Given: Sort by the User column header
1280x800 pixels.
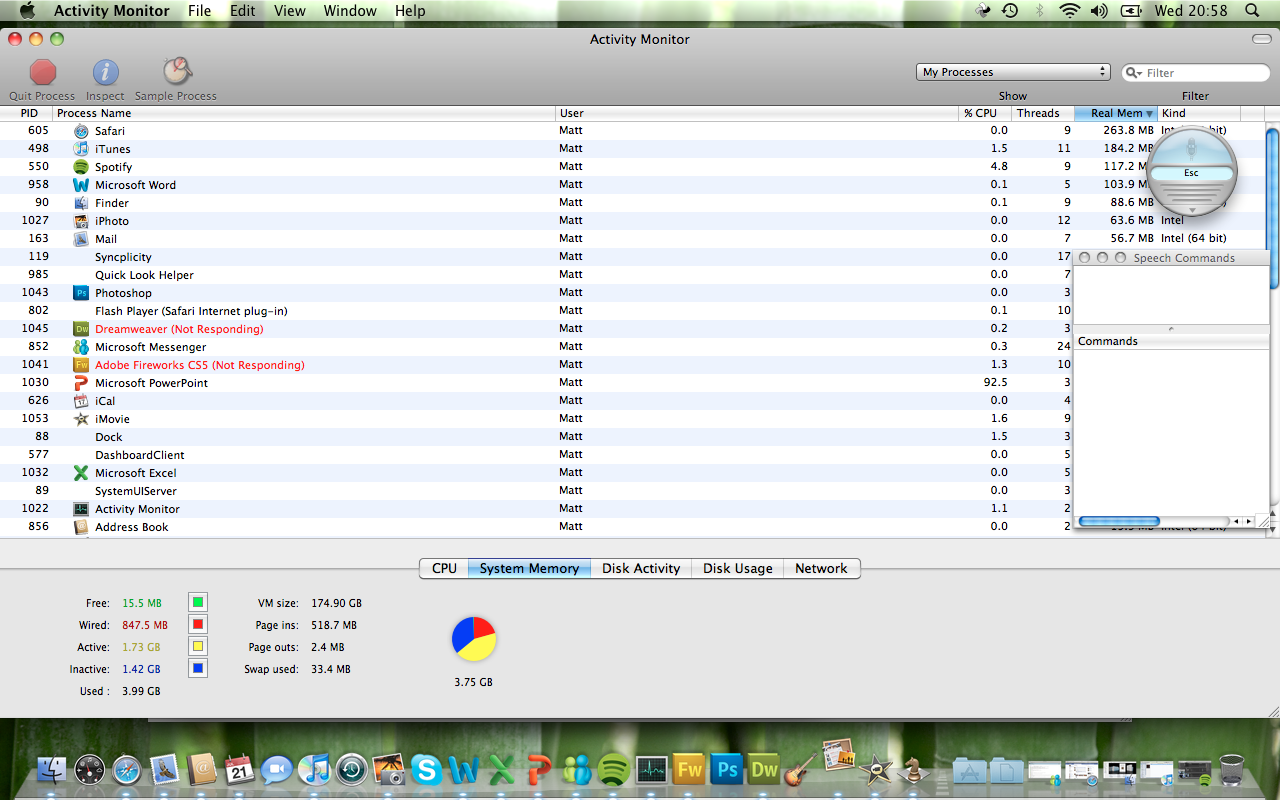Looking at the screenshot, I should pos(757,113).
